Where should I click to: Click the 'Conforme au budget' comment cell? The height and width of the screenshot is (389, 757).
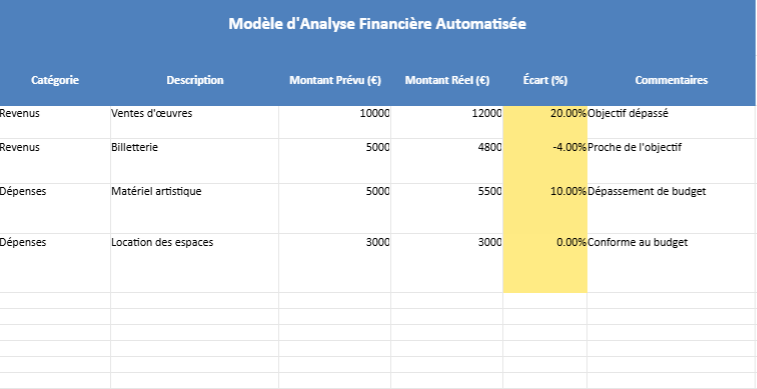point(671,263)
